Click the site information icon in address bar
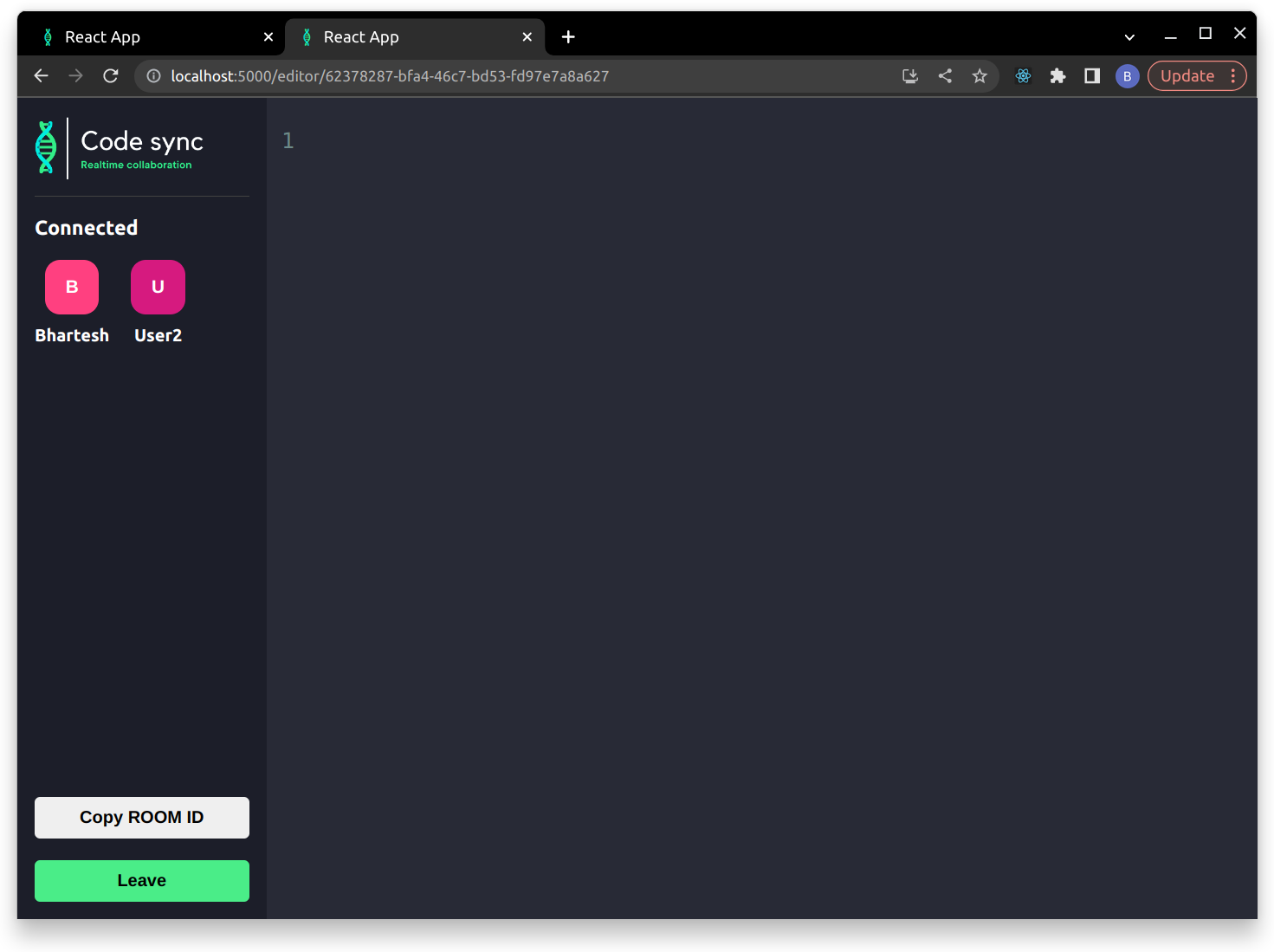The image size is (1274, 952). [152, 75]
